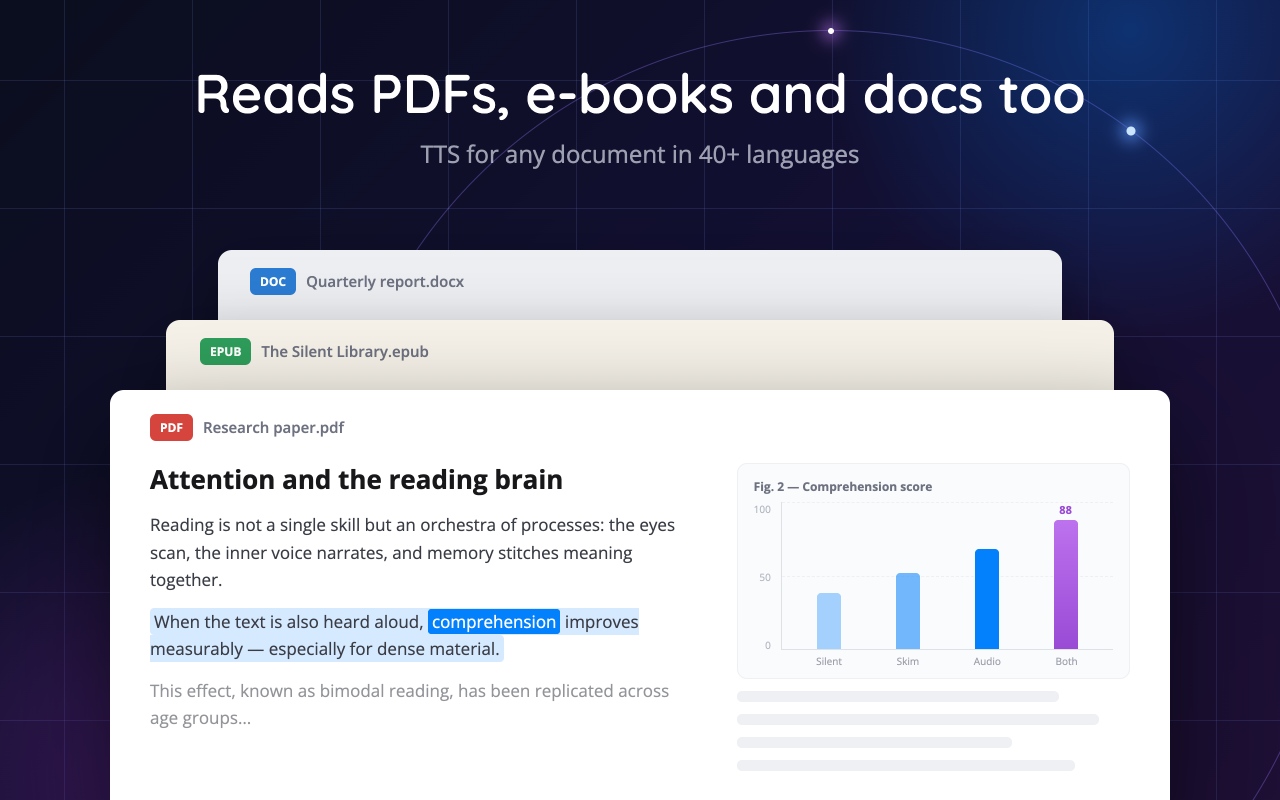The height and width of the screenshot is (800, 1280).
Task: Click the 50 y-axis label
Action: (765, 578)
